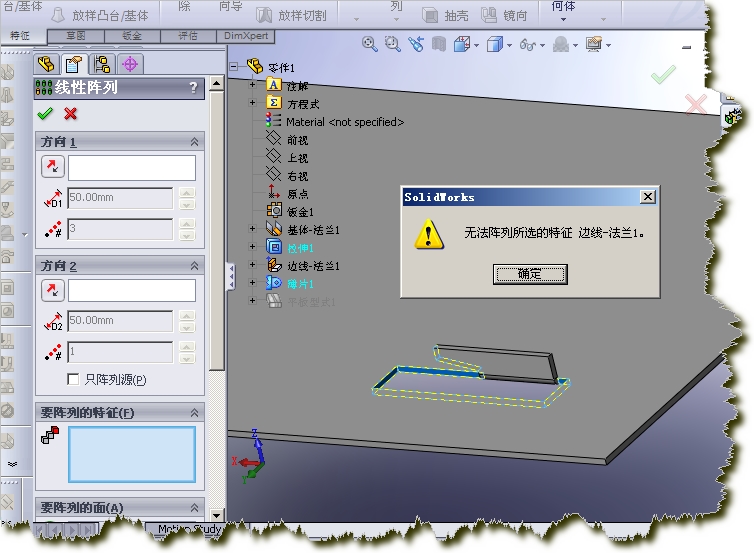The image size is (754, 553).
Task: Reverse direction 1 arrow button
Action: 52,167
